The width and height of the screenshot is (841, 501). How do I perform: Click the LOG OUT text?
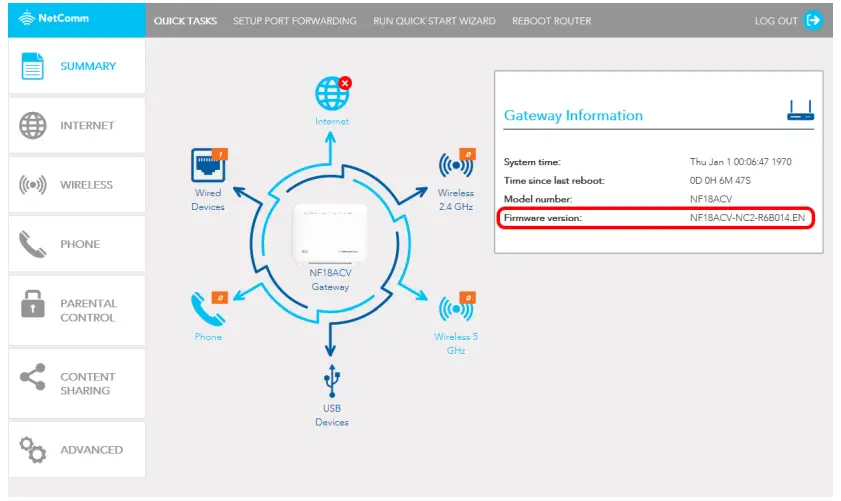776,21
